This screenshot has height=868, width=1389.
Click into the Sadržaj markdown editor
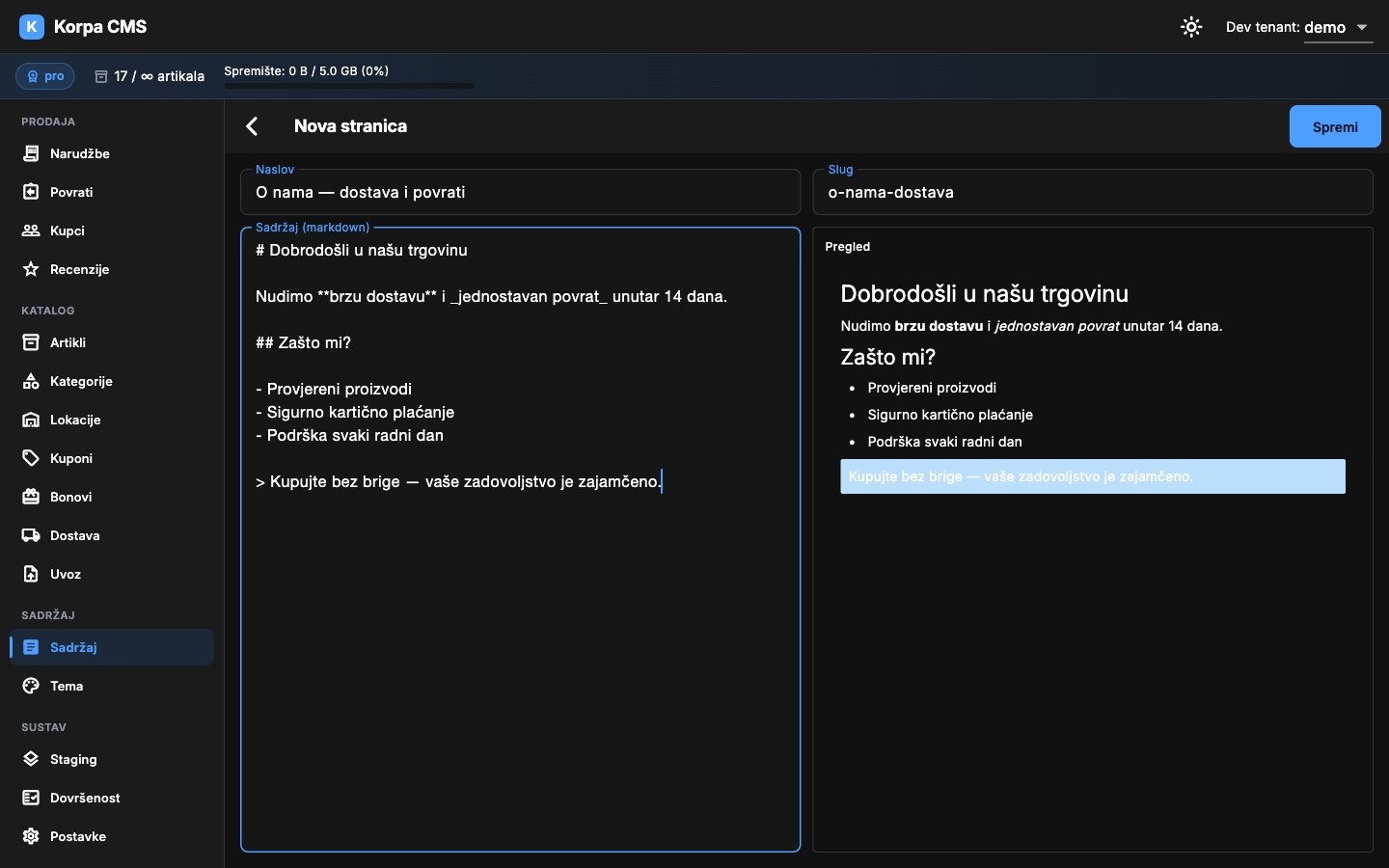(521, 540)
